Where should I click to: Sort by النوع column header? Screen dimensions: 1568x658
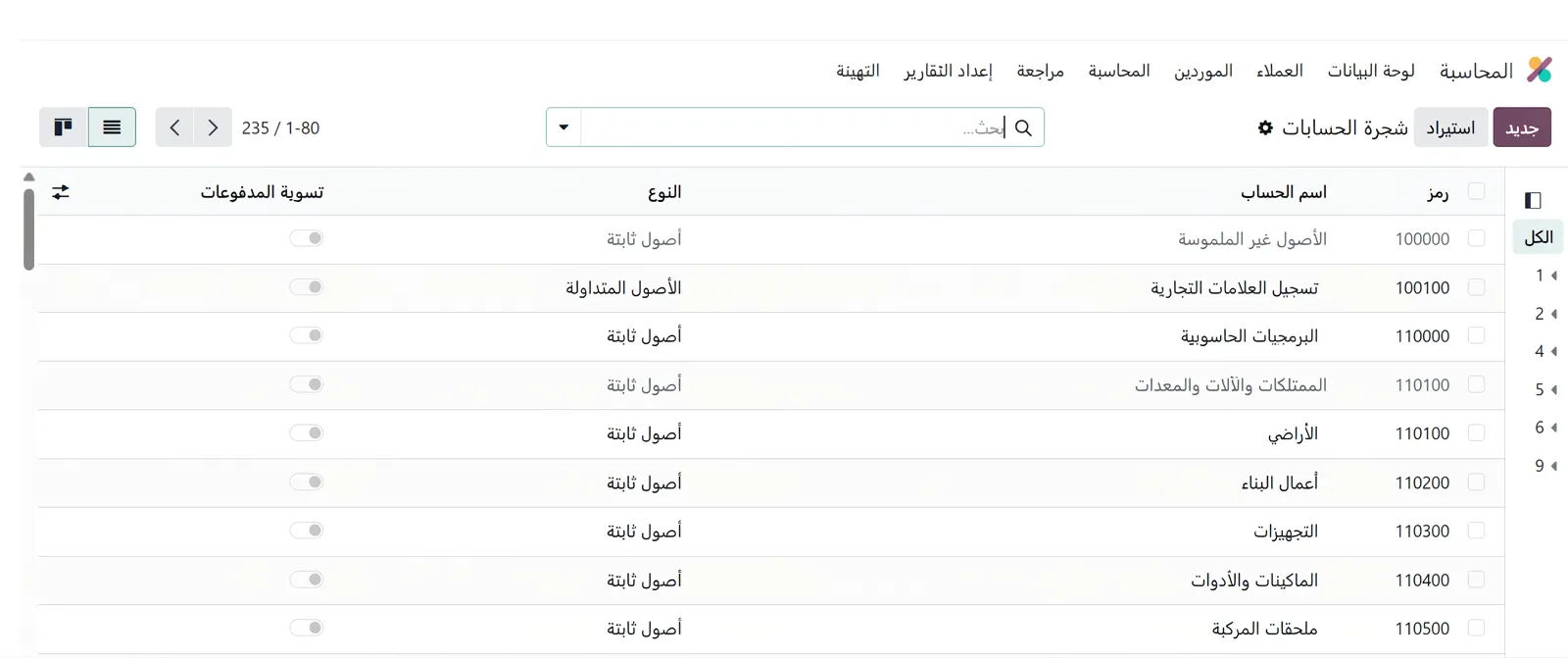coord(664,192)
